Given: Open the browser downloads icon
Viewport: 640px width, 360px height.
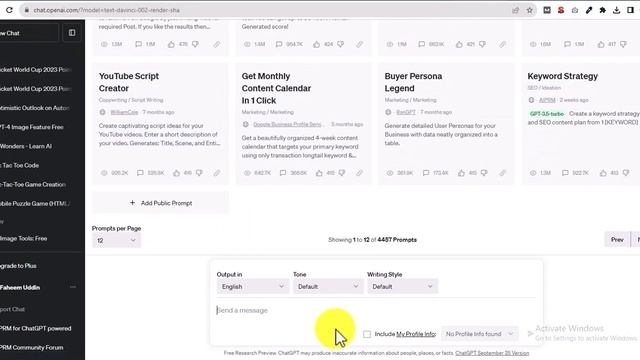Looking at the screenshot, I should click(x=616, y=10).
